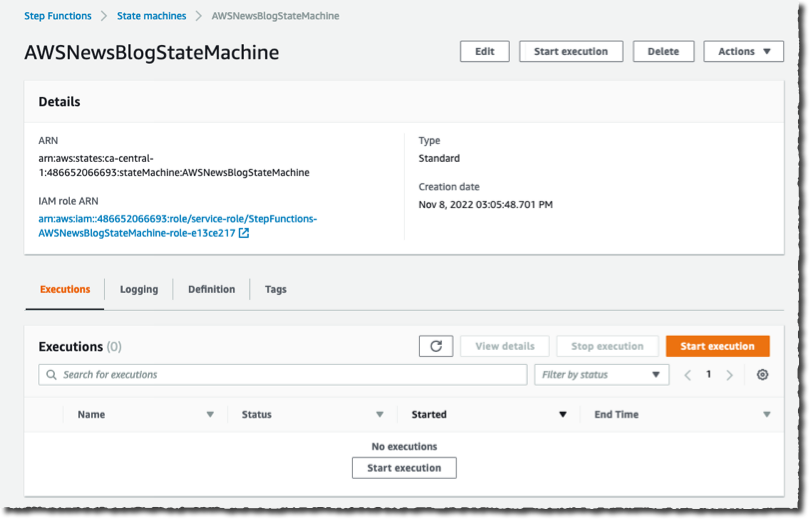Screen dimensions: 810x519
Task: Switch to the Tags tab
Action: click(275, 289)
